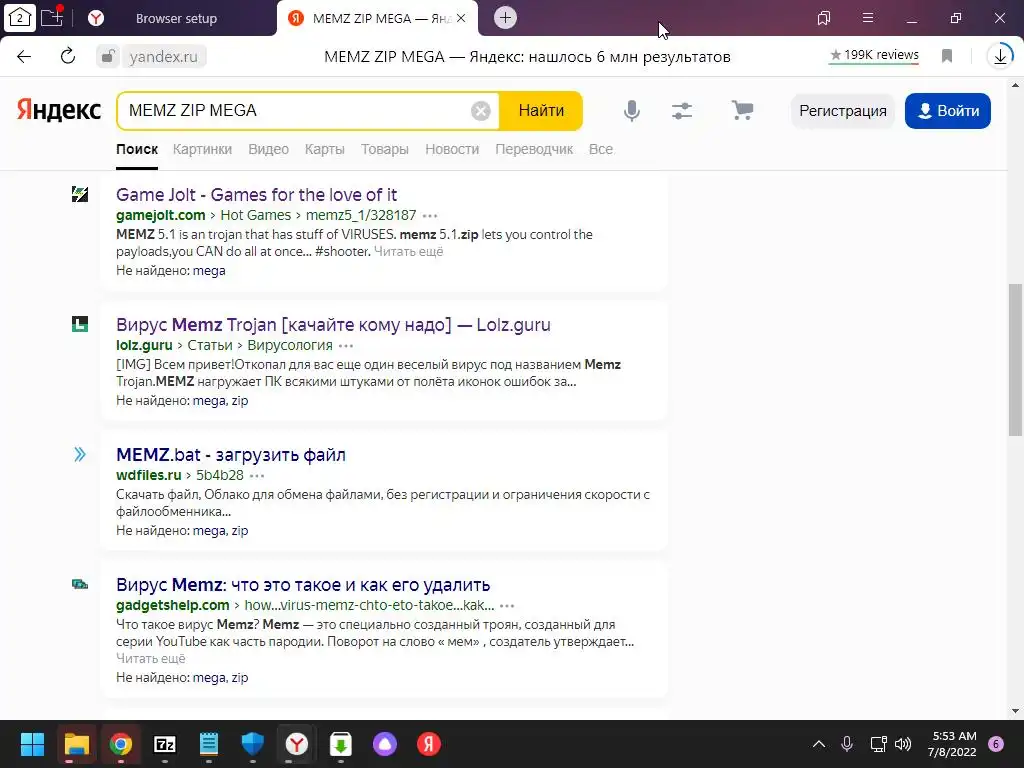Click the Регистрация button

point(842,111)
